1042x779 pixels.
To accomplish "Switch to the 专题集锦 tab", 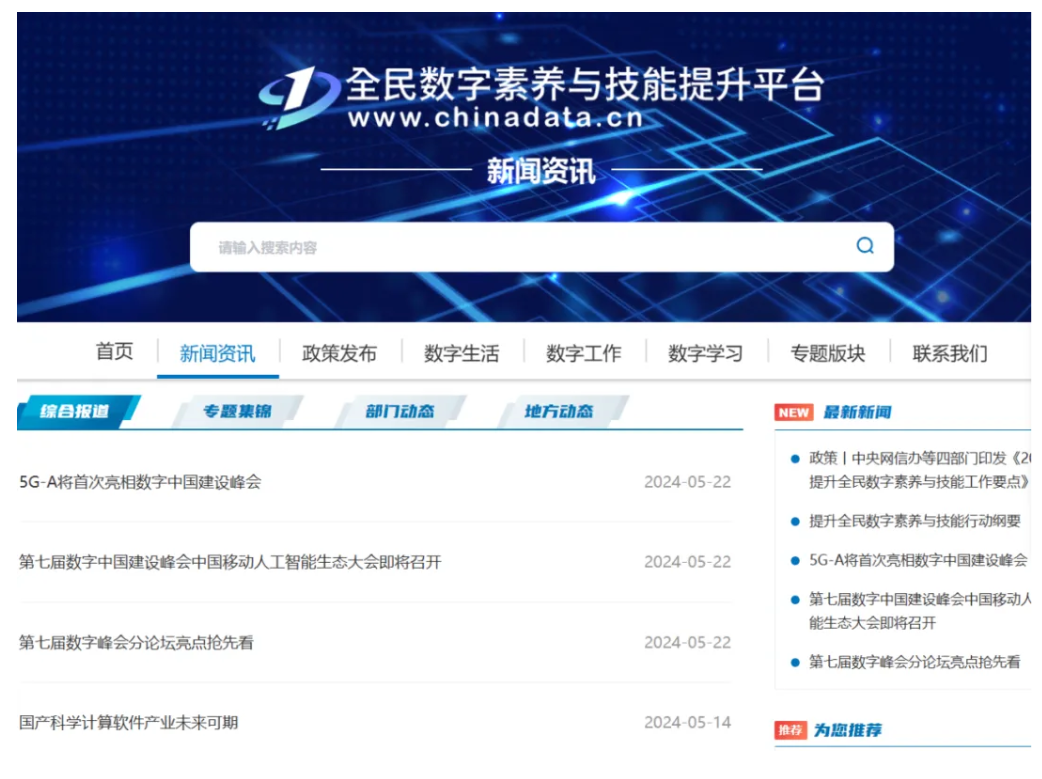I will click(237, 411).
